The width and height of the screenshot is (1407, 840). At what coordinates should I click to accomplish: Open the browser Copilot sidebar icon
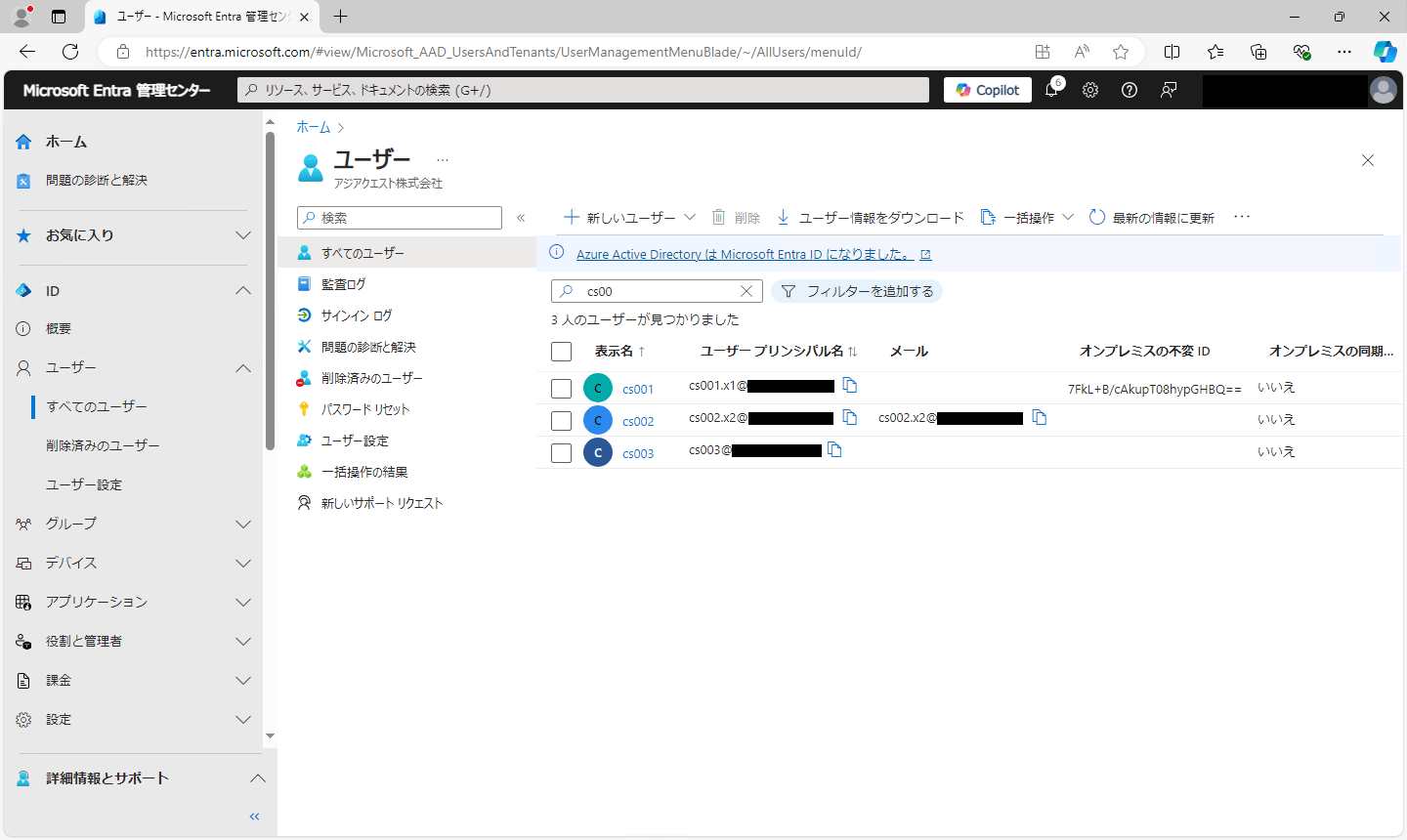tap(1385, 52)
